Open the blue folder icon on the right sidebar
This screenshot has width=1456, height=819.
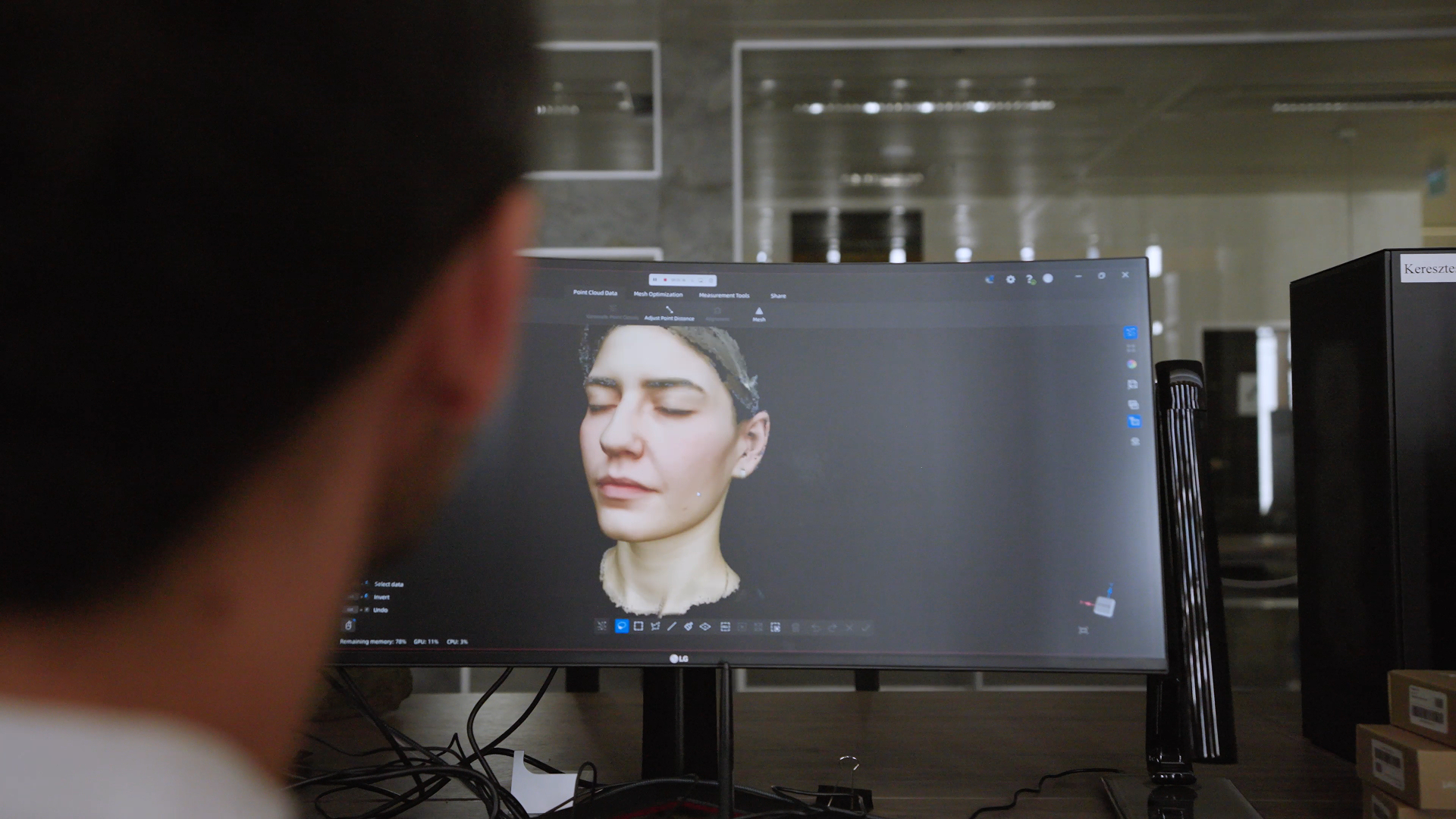pyautogui.click(x=1134, y=420)
